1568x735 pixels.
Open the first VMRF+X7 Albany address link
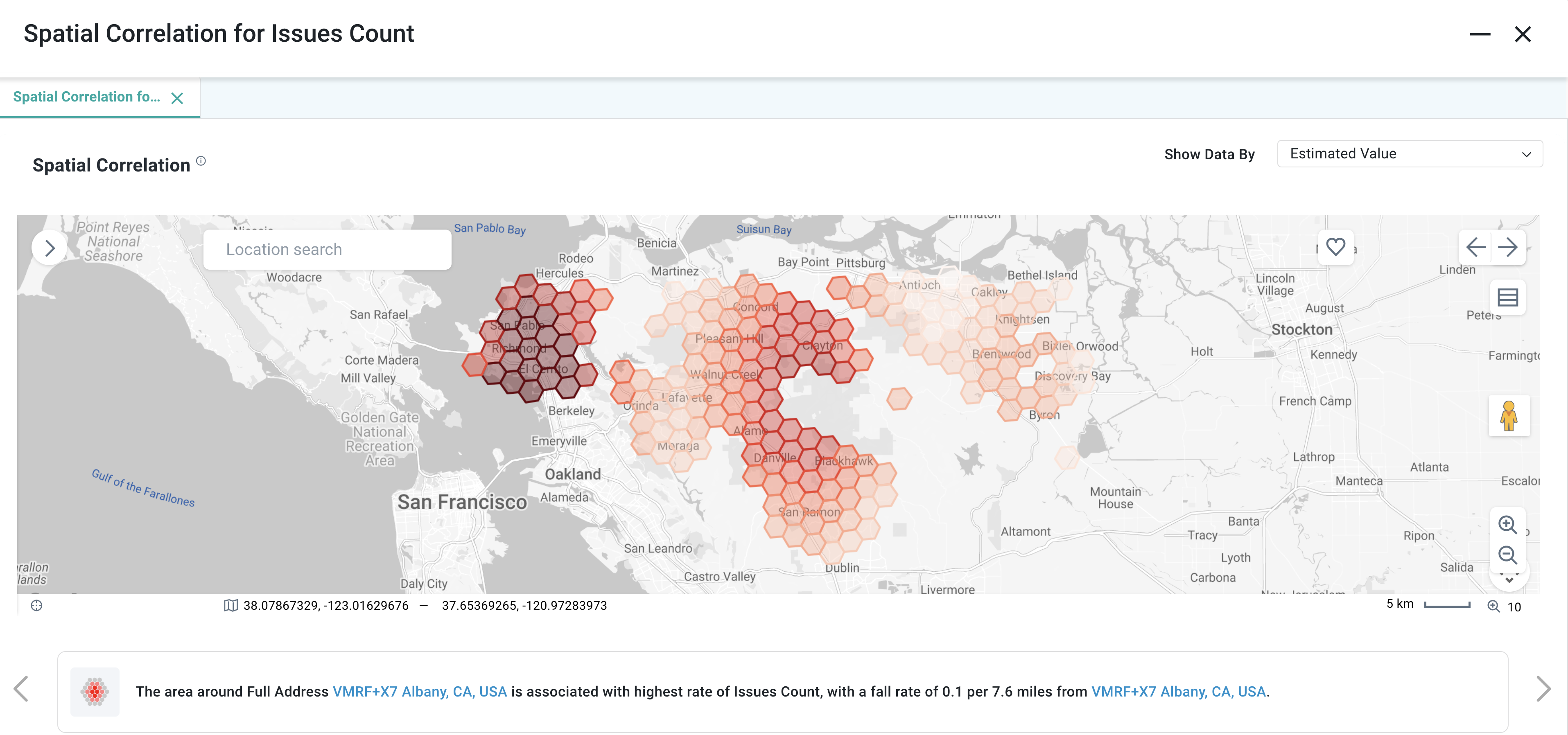pos(419,692)
